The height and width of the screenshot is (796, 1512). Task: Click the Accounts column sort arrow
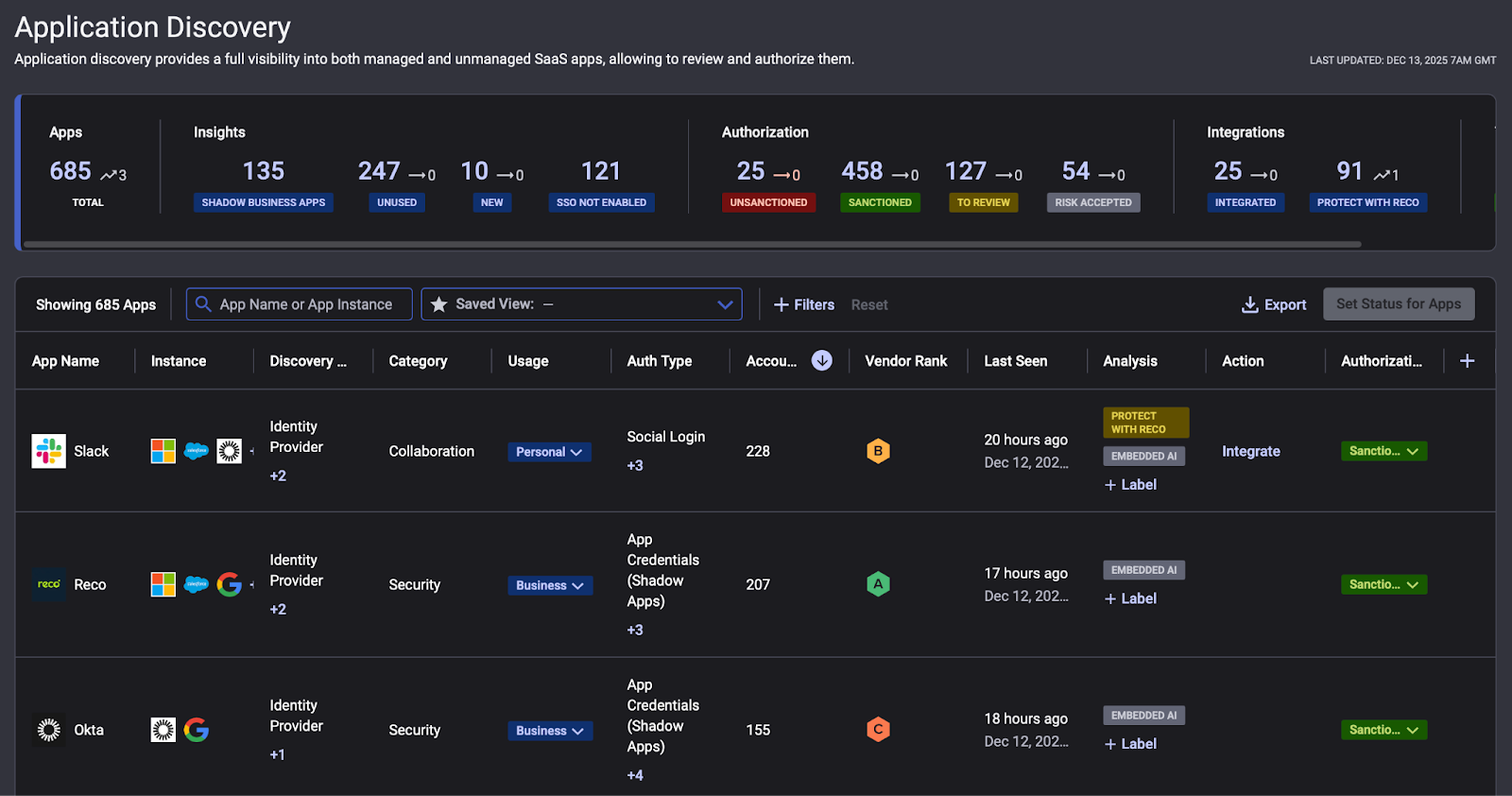click(822, 361)
